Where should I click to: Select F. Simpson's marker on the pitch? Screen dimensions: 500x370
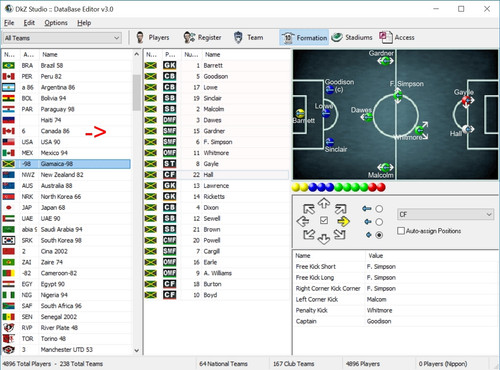398,96
